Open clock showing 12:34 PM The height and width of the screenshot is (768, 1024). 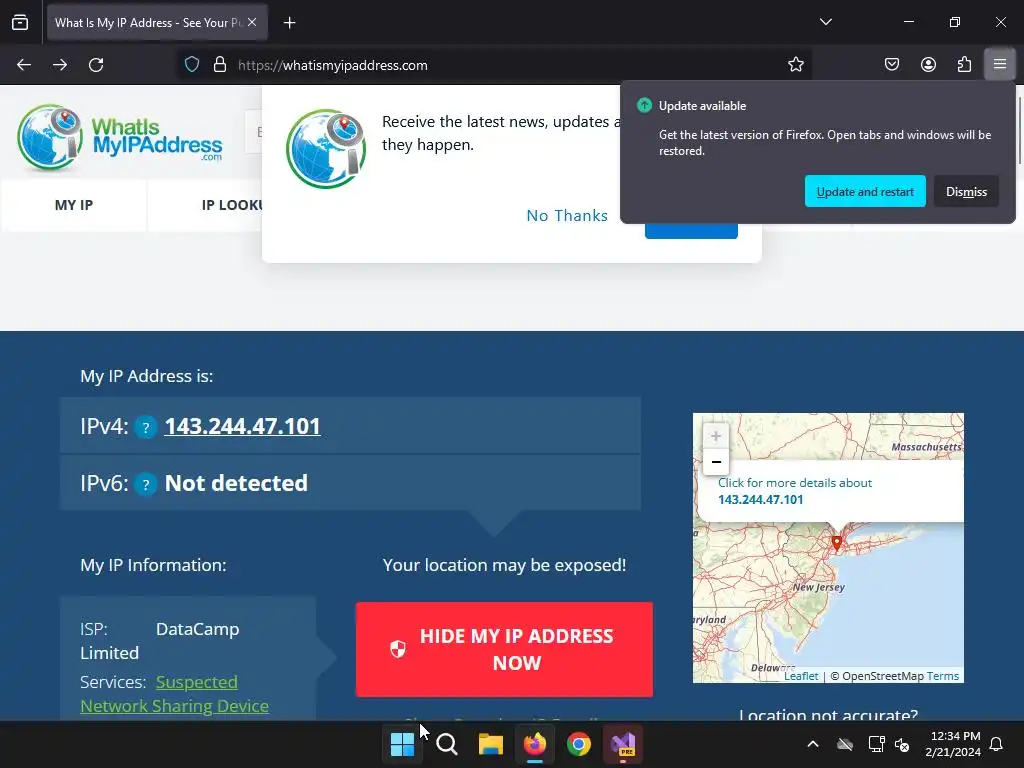953,744
